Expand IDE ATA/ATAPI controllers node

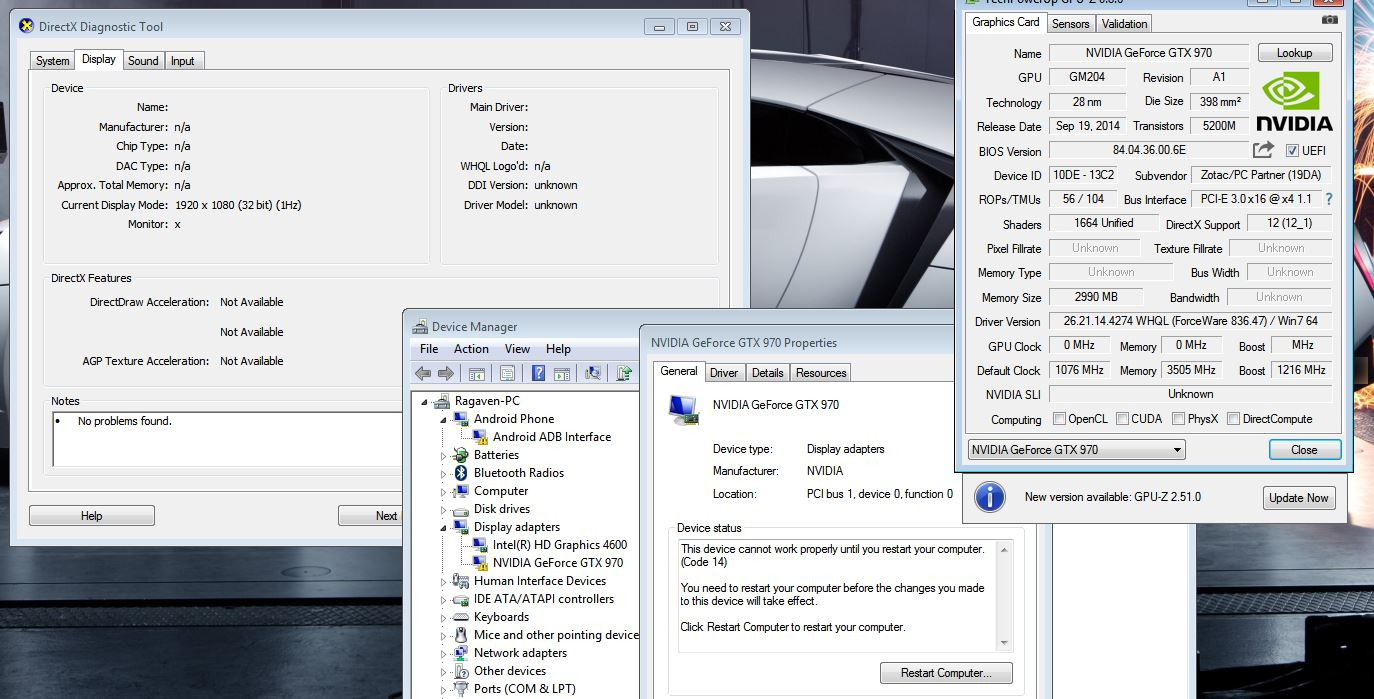(444, 599)
